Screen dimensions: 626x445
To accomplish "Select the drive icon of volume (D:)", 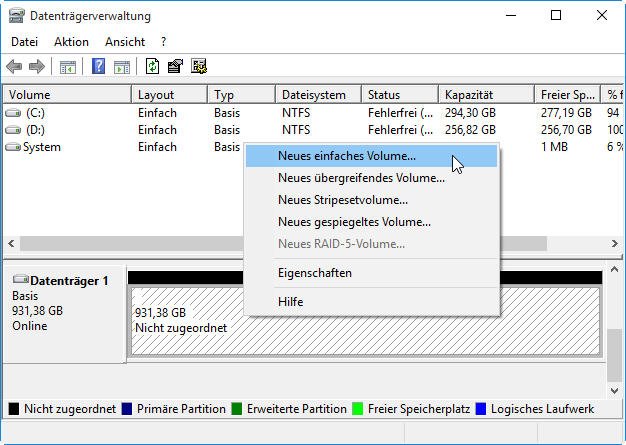I will [13, 130].
